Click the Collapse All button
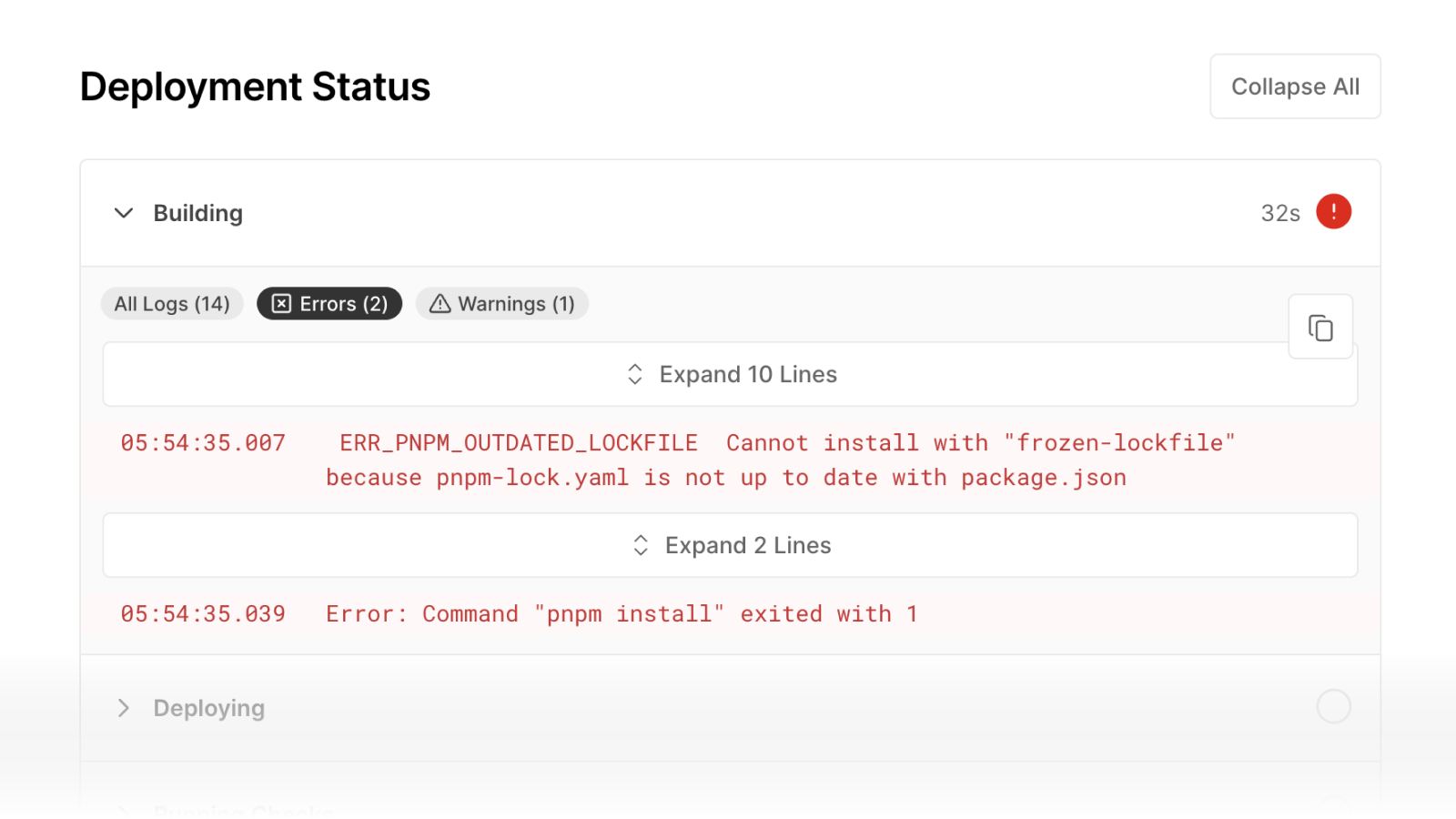1456x819 pixels. (x=1295, y=86)
